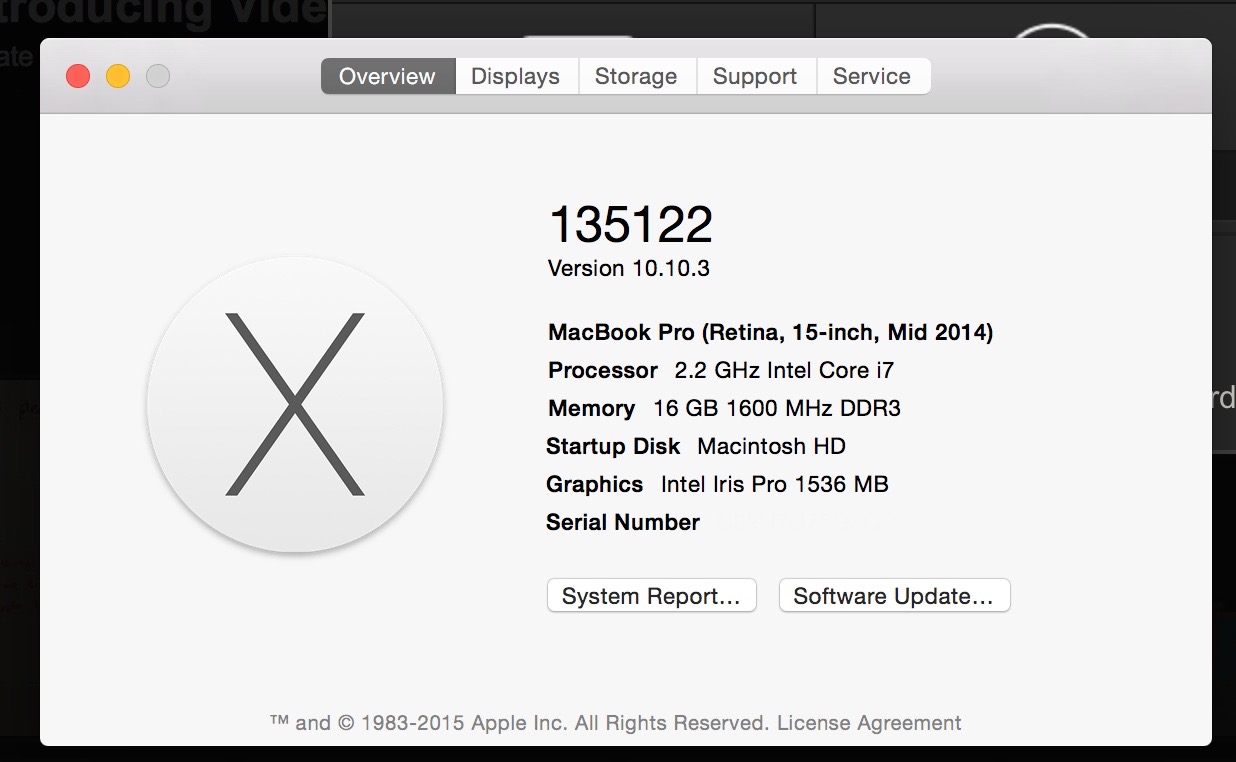Click the Macintosh HD startup disk value
Viewport: 1236px width, 762px height.
click(772, 446)
